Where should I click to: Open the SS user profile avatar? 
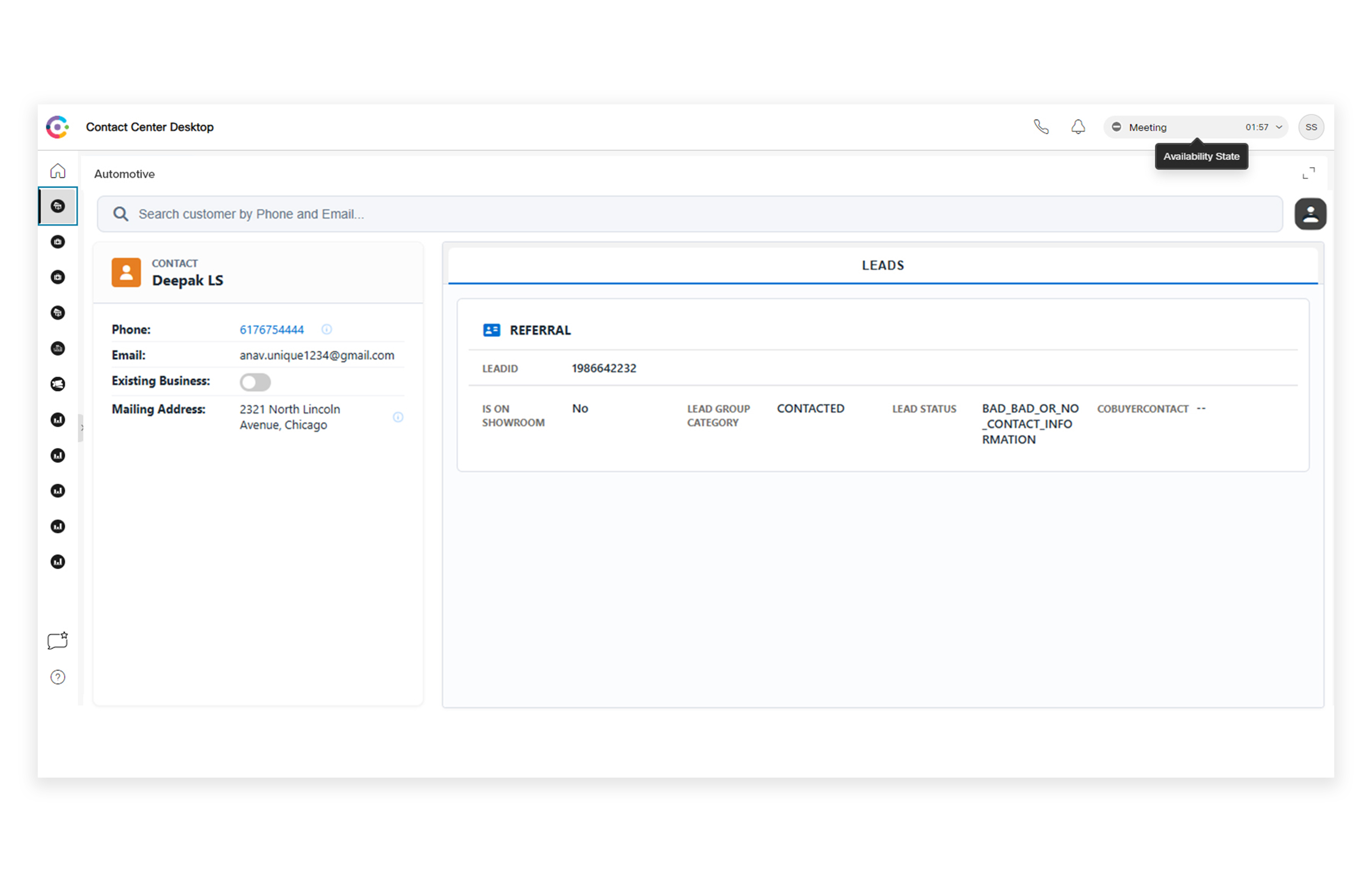(x=1311, y=127)
